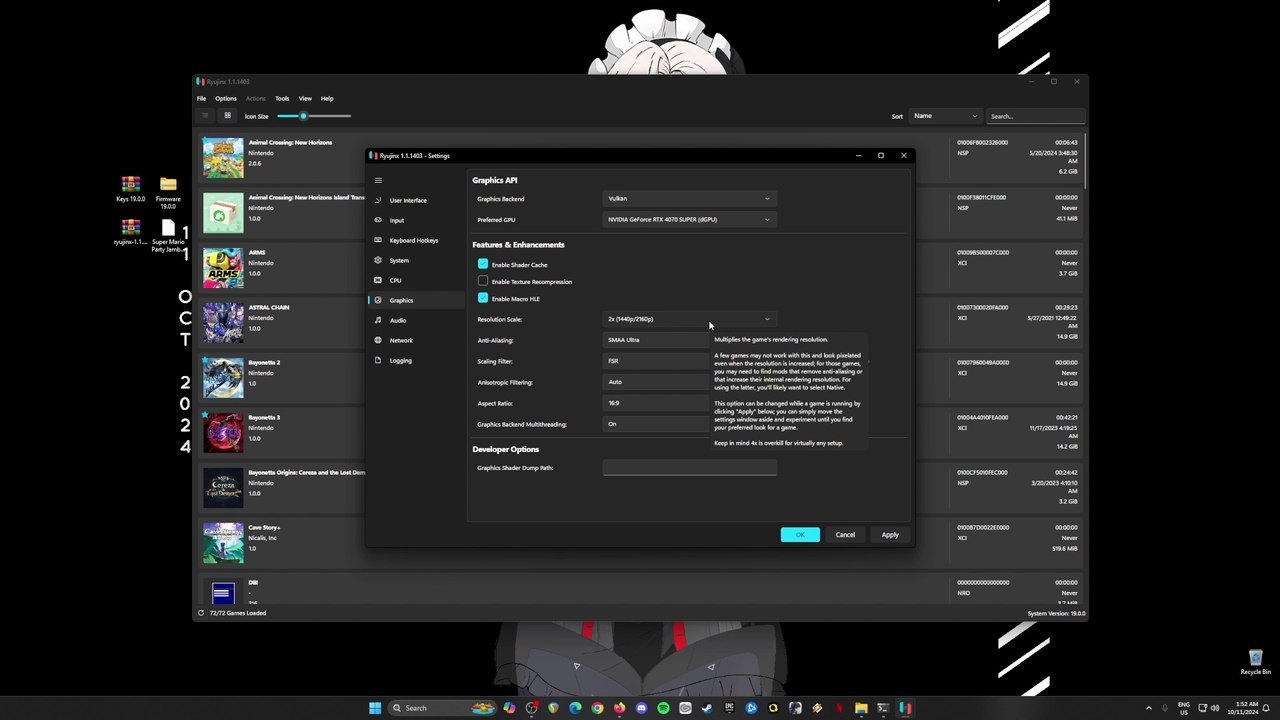Open Copilot from the taskbar
The height and width of the screenshot is (720, 1280).
tap(509, 708)
